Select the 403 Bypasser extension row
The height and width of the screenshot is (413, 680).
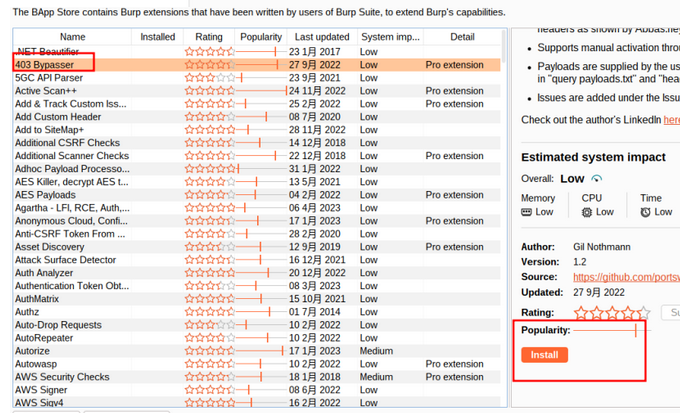click(257, 65)
